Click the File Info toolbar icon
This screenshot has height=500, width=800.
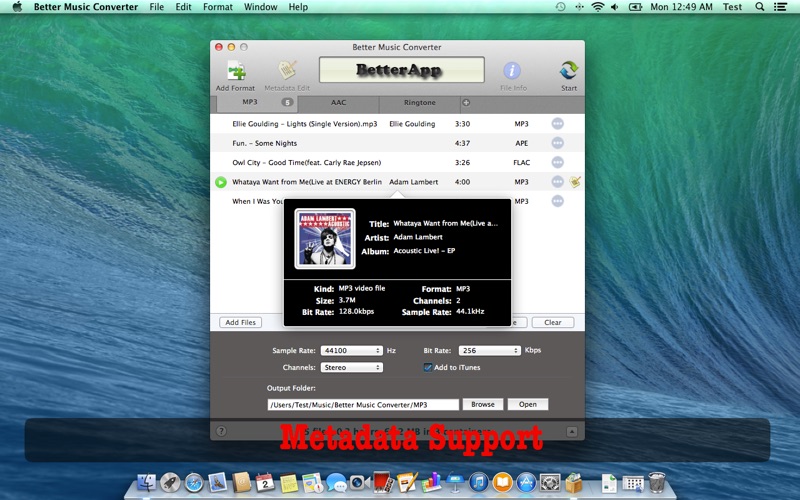pyautogui.click(x=512, y=71)
